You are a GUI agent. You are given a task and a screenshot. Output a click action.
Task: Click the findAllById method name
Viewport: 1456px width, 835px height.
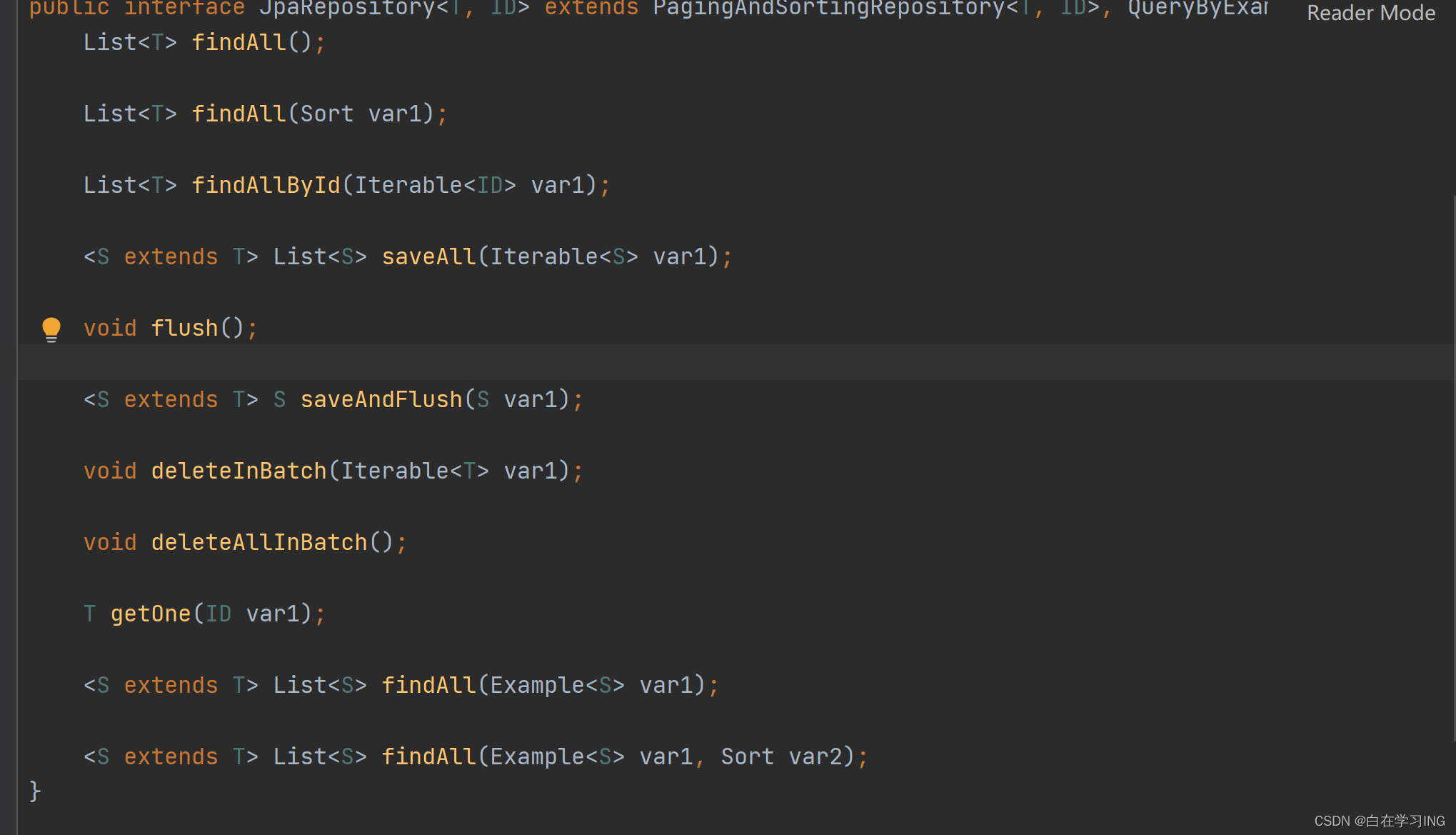(x=266, y=185)
